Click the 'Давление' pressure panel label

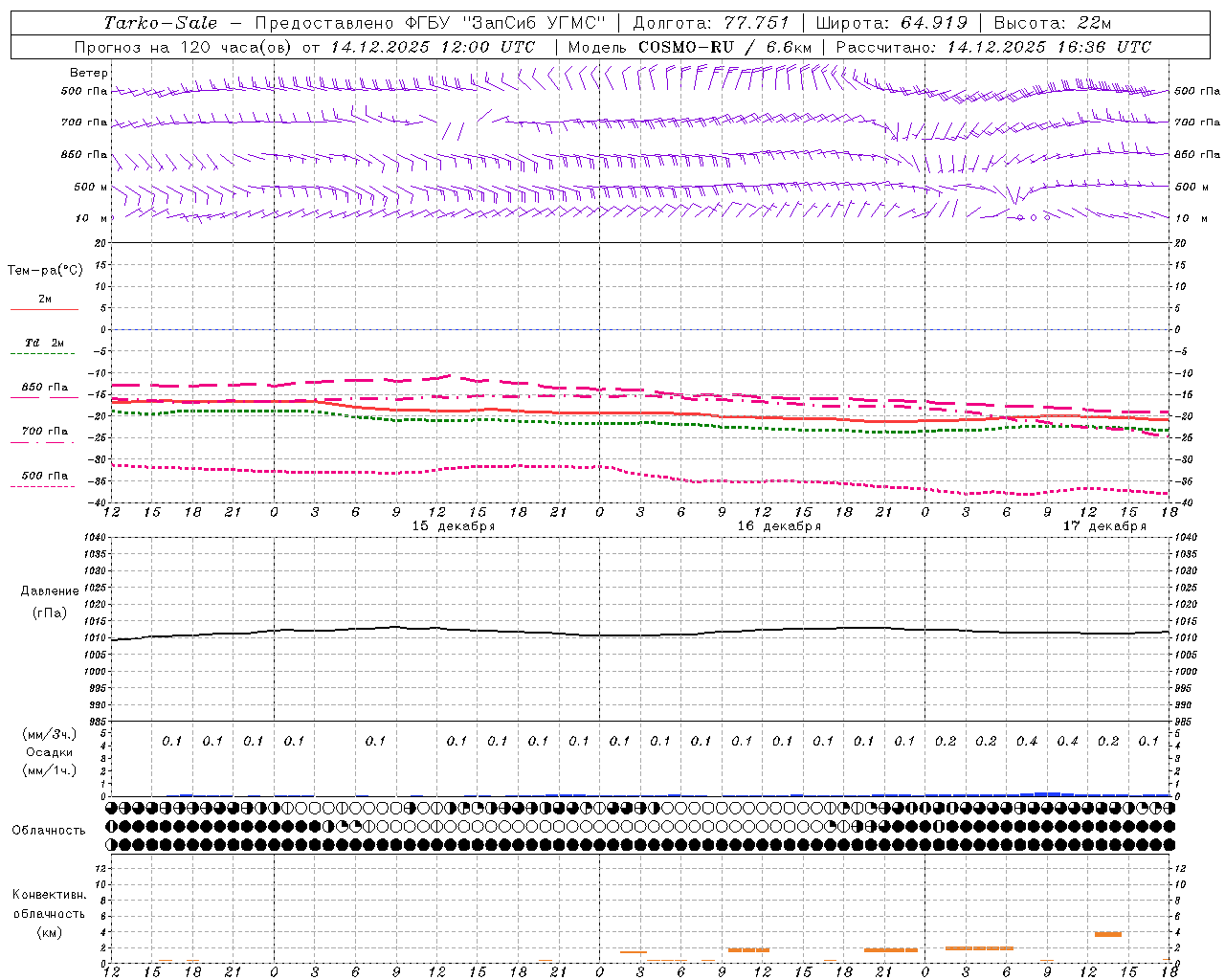tap(50, 591)
